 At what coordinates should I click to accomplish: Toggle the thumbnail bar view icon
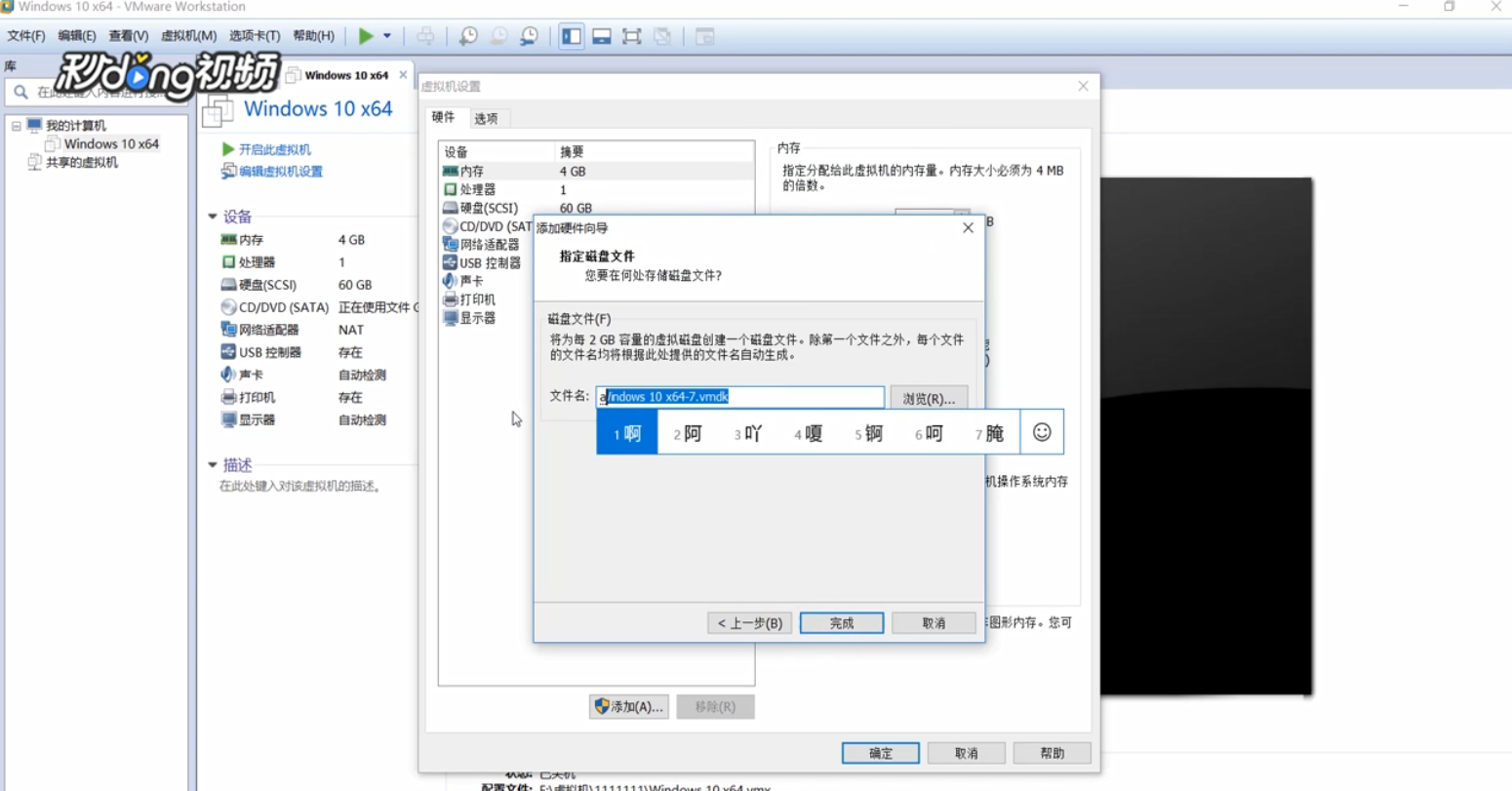[602, 36]
